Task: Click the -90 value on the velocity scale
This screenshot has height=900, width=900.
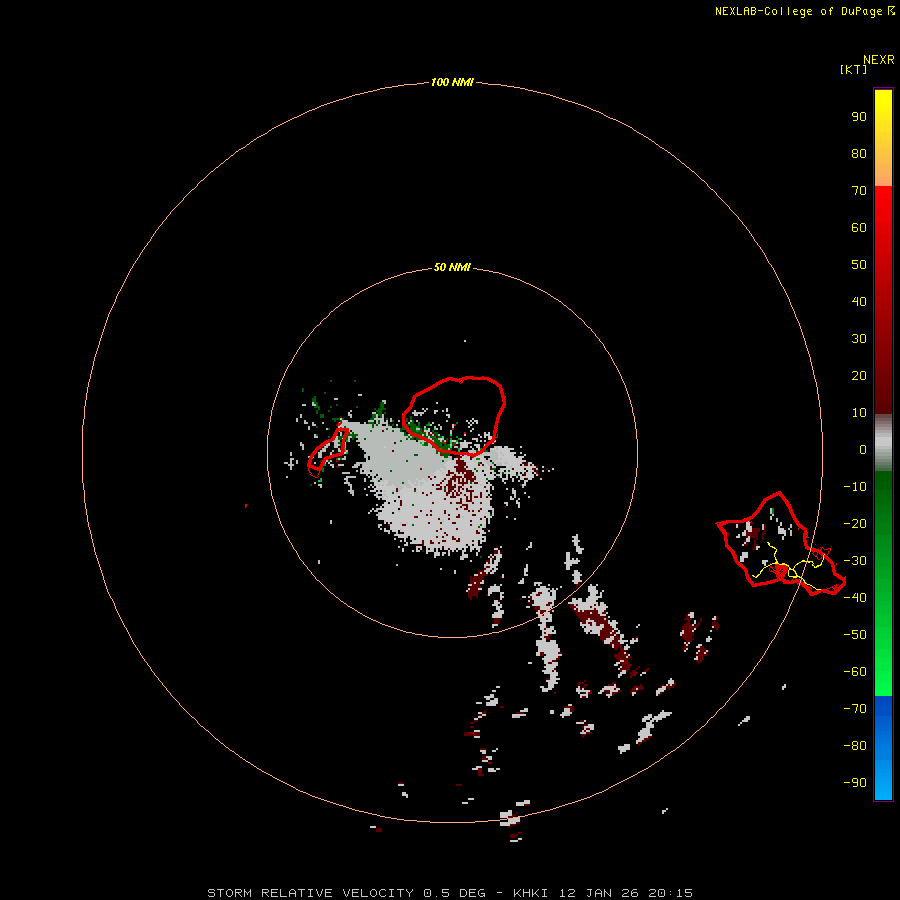Action: tap(855, 782)
